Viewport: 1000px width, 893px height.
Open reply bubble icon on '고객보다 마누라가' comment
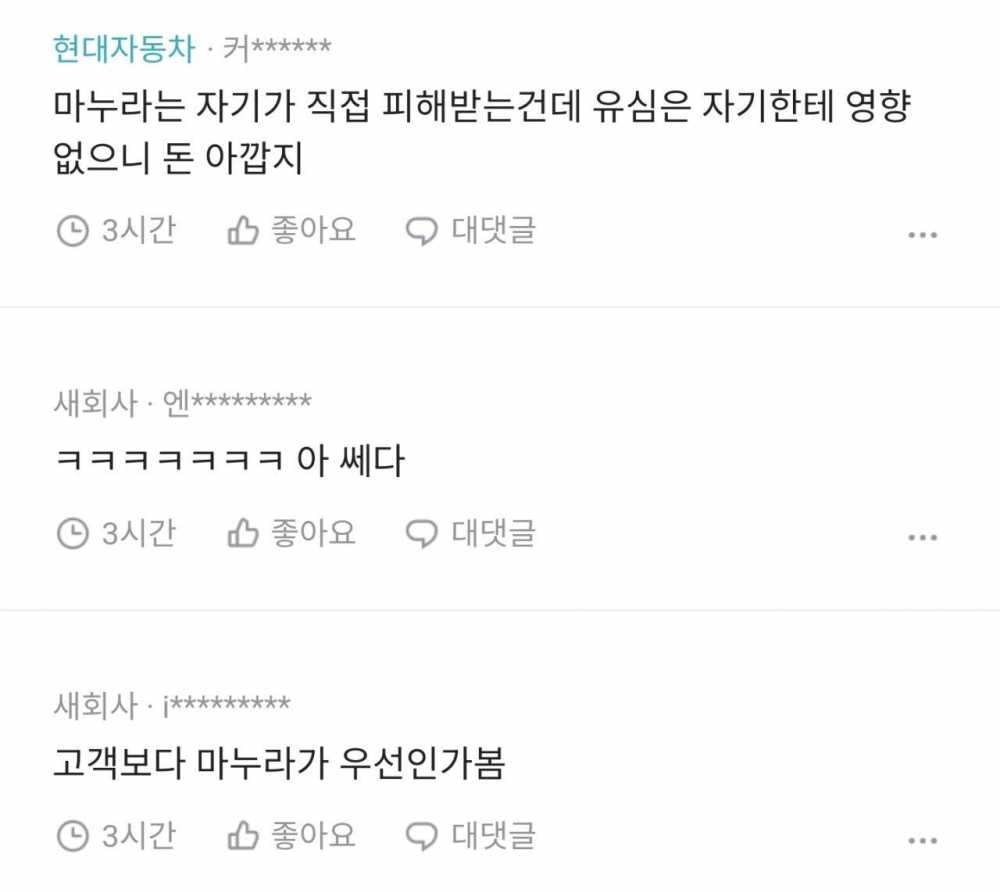[x=422, y=836]
